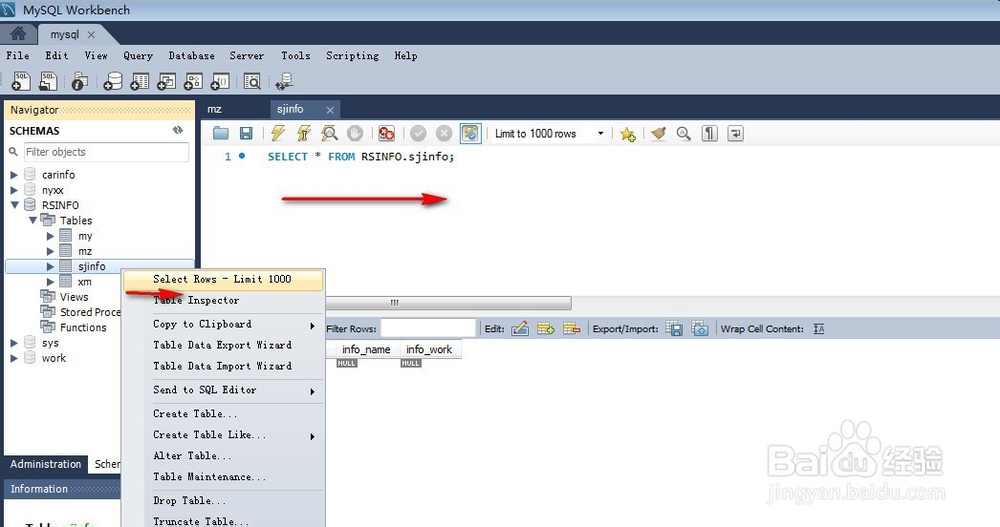The height and width of the screenshot is (527, 1000).
Task: Import records from file icon
Action: click(700, 329)
